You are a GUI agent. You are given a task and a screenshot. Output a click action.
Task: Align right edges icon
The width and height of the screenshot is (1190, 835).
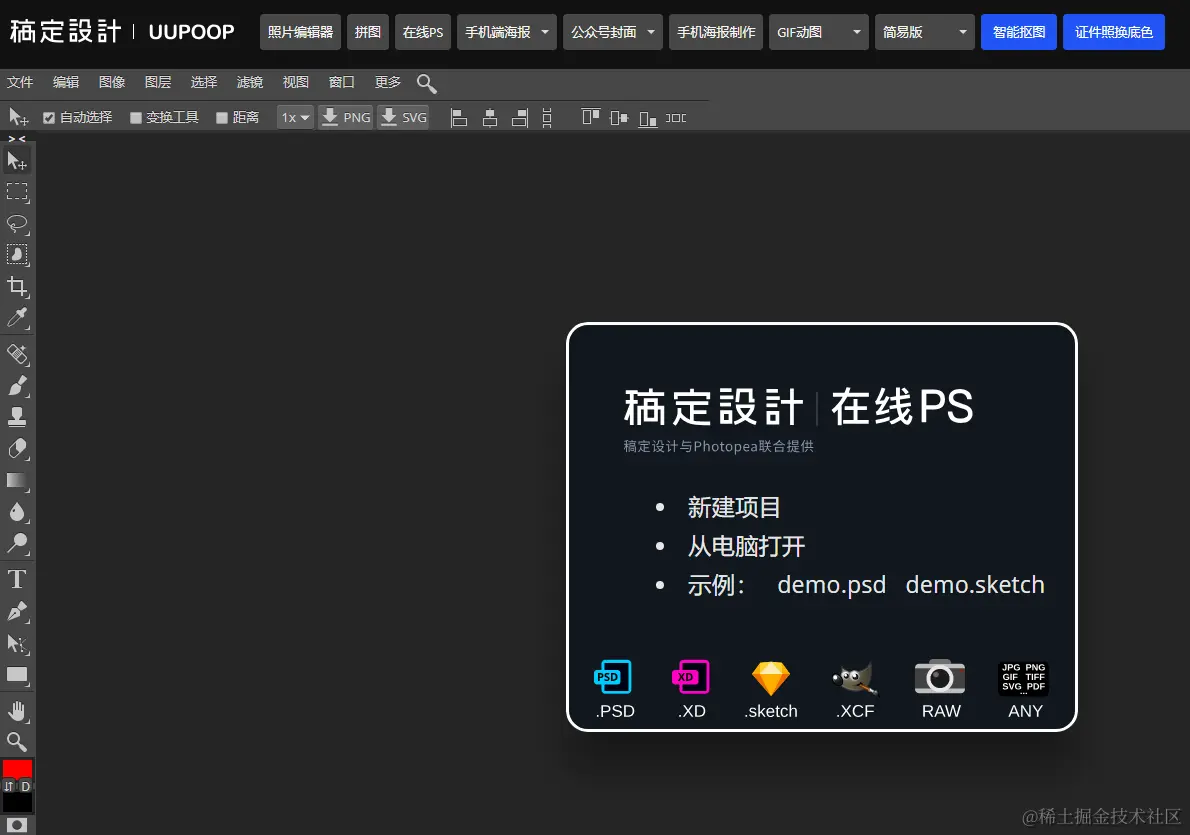(x=520, y=118)
